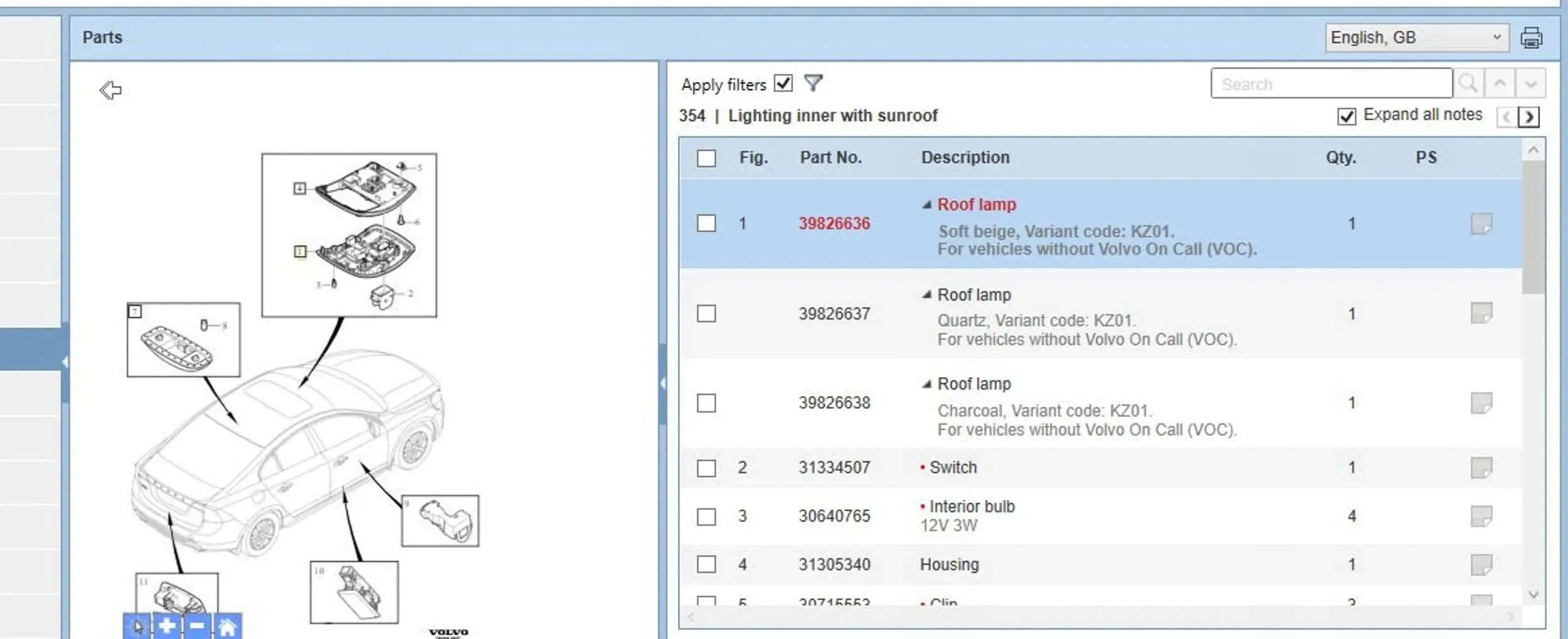Image resolution: width=1568 pixels, height=639 pixels.
Task: Collapse the highlighted Roof lamp 39826636 notes
Action: [x=926, y=205]
